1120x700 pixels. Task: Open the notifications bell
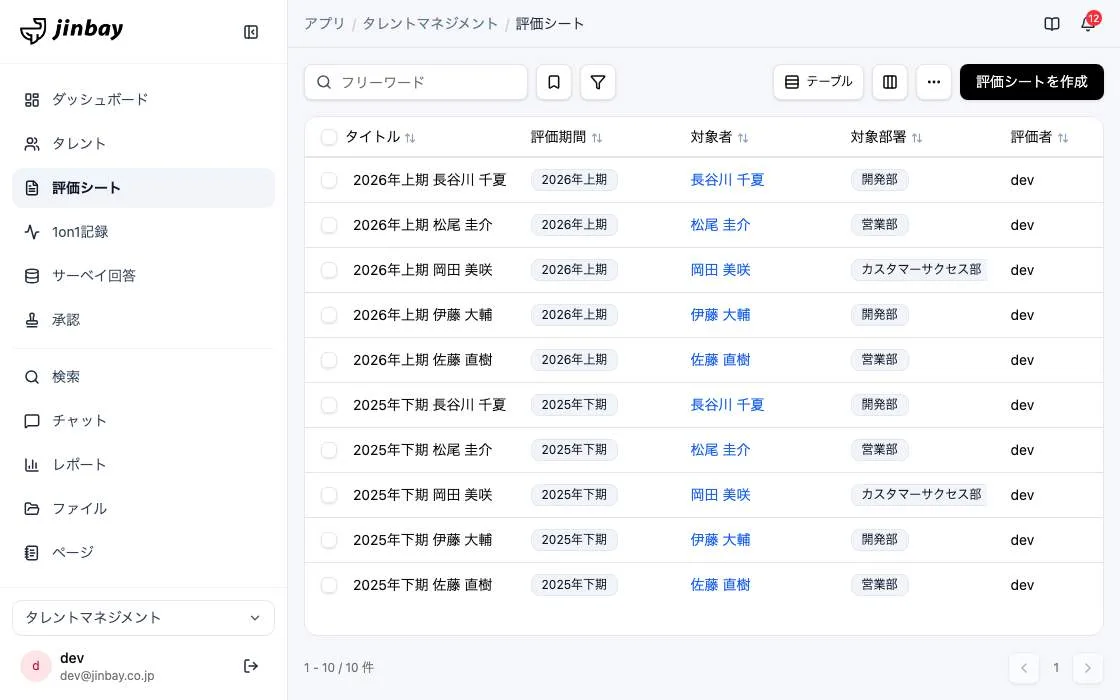[1088, 23]
